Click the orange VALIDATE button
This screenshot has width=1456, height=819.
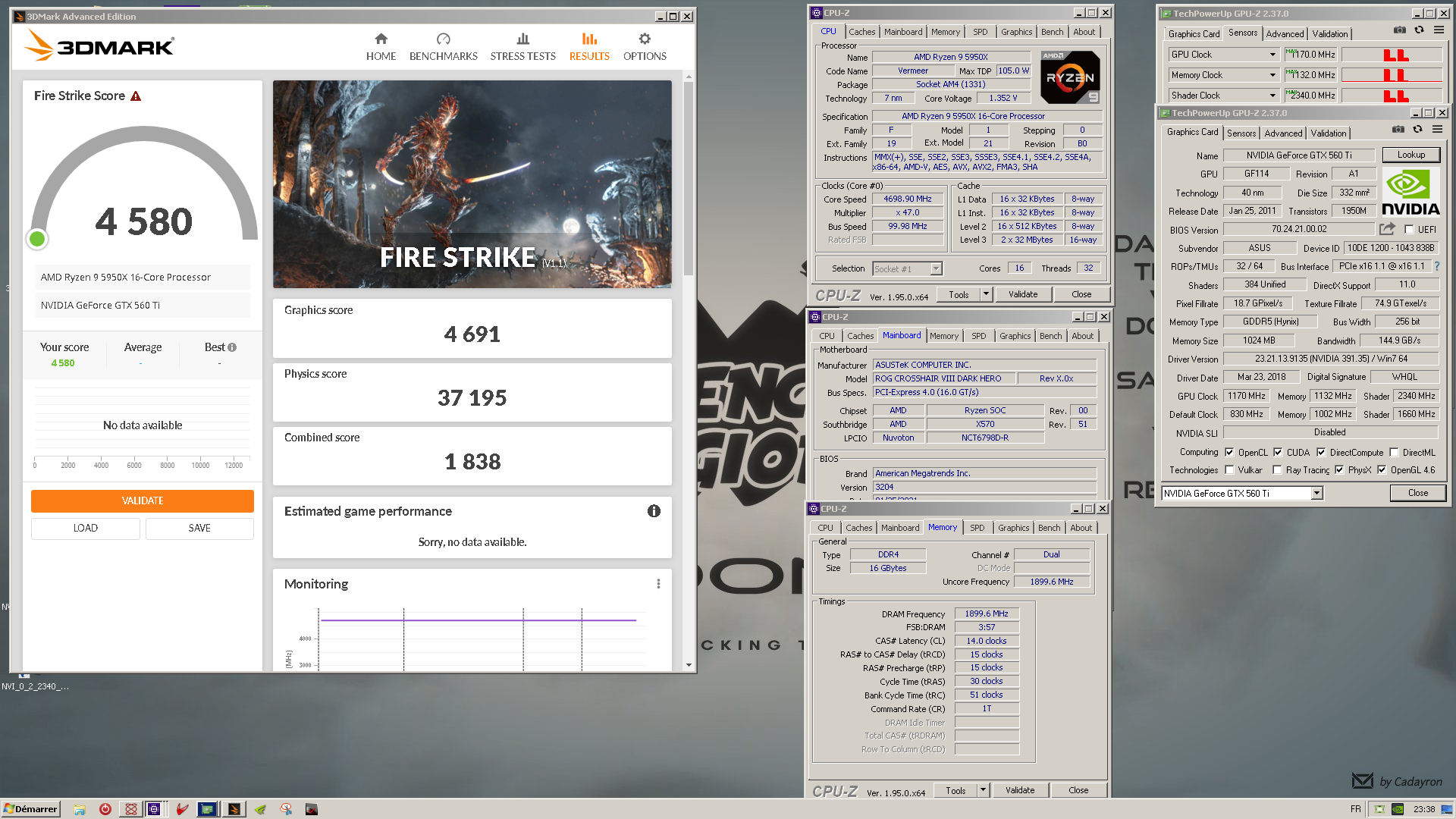pyautogui.click(x=143, y=500)
